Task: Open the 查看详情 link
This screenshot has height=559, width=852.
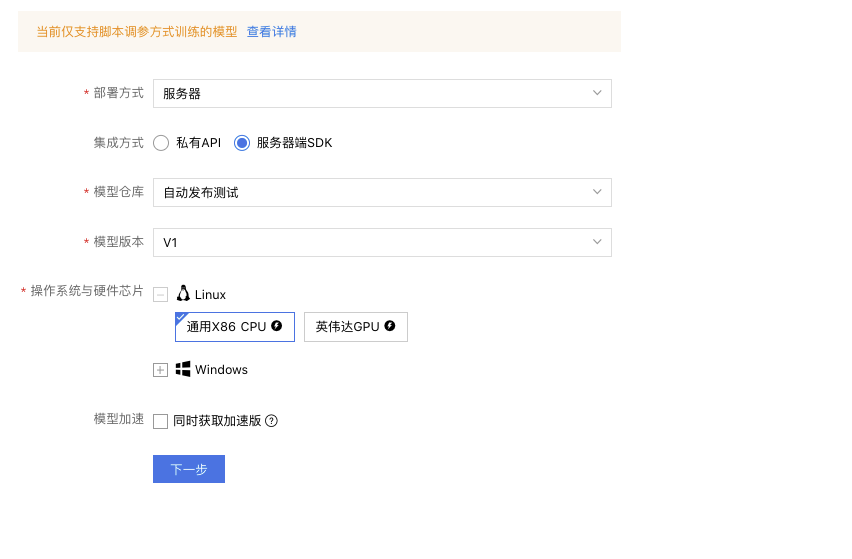Action: pyautogui.click(x=272, y=32)
